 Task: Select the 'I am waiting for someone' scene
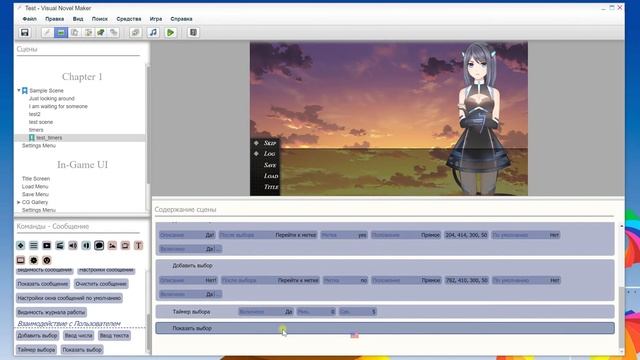(58, 106)
